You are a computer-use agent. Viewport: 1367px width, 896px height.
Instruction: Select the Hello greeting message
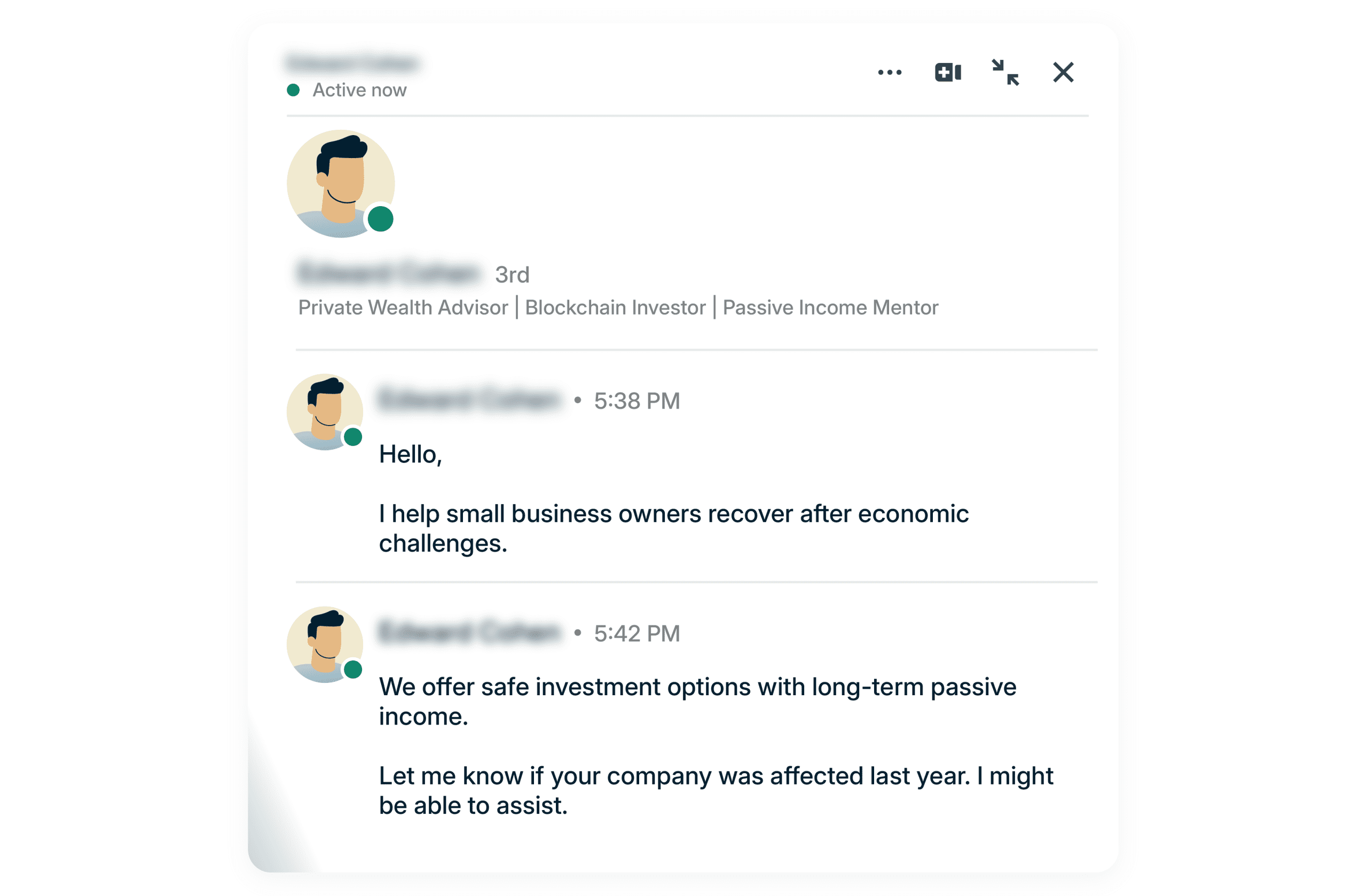coord(411,454)
